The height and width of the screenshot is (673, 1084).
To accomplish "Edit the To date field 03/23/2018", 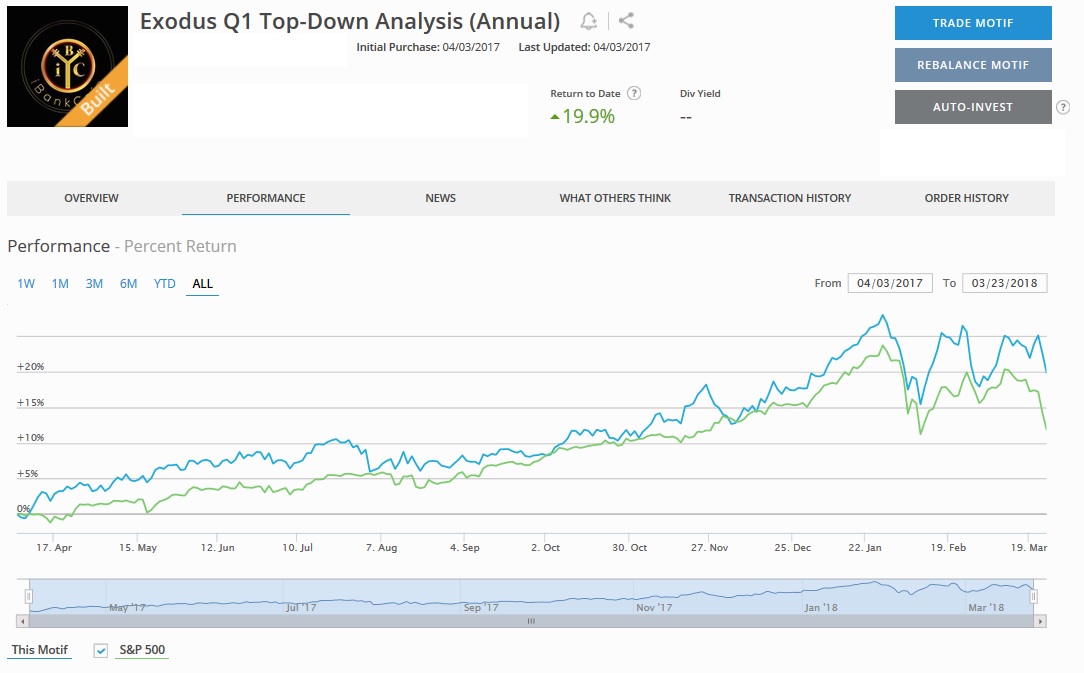I will click(x=1004, y=283).
